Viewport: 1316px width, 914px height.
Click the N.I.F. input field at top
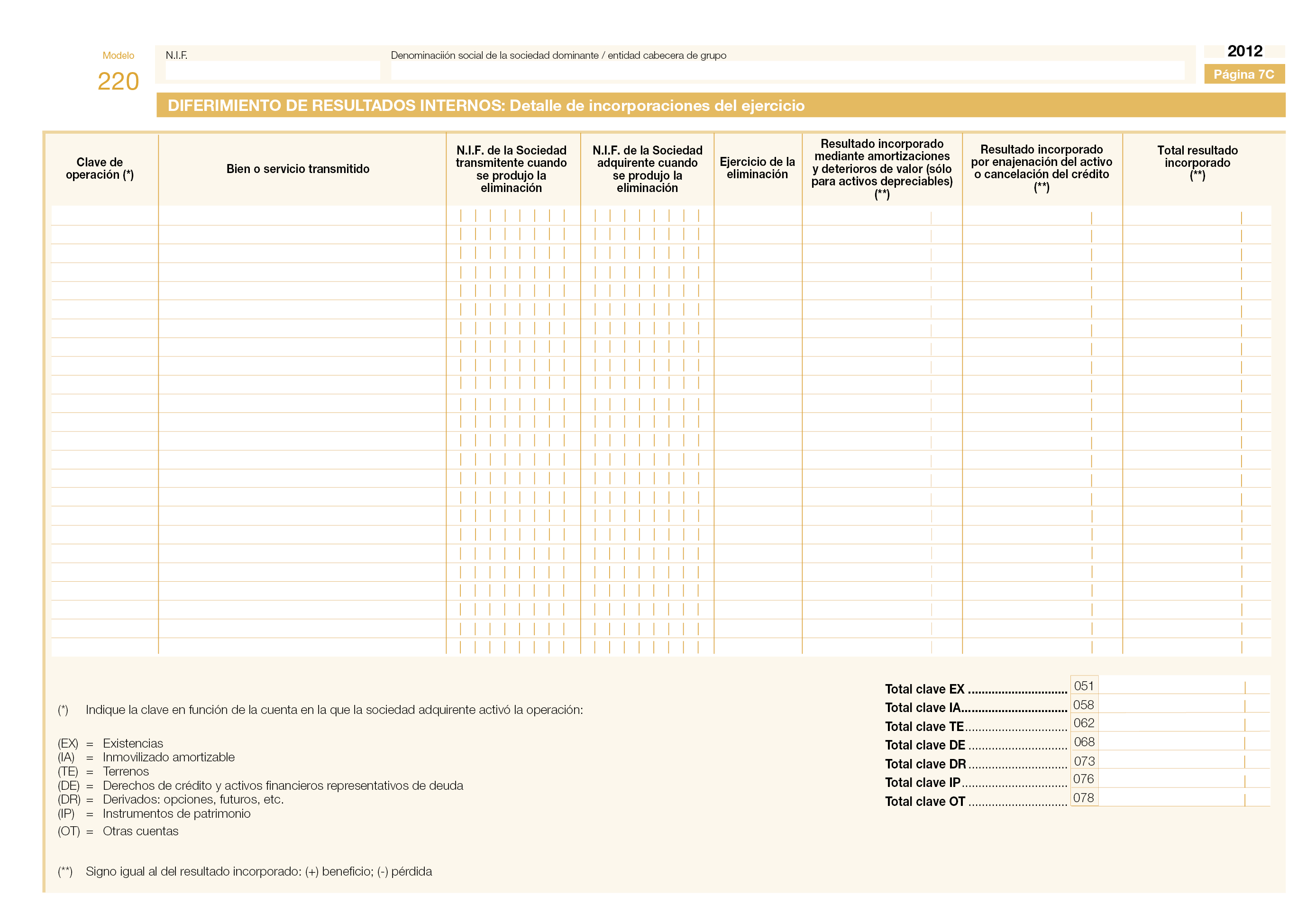(272, 71)
